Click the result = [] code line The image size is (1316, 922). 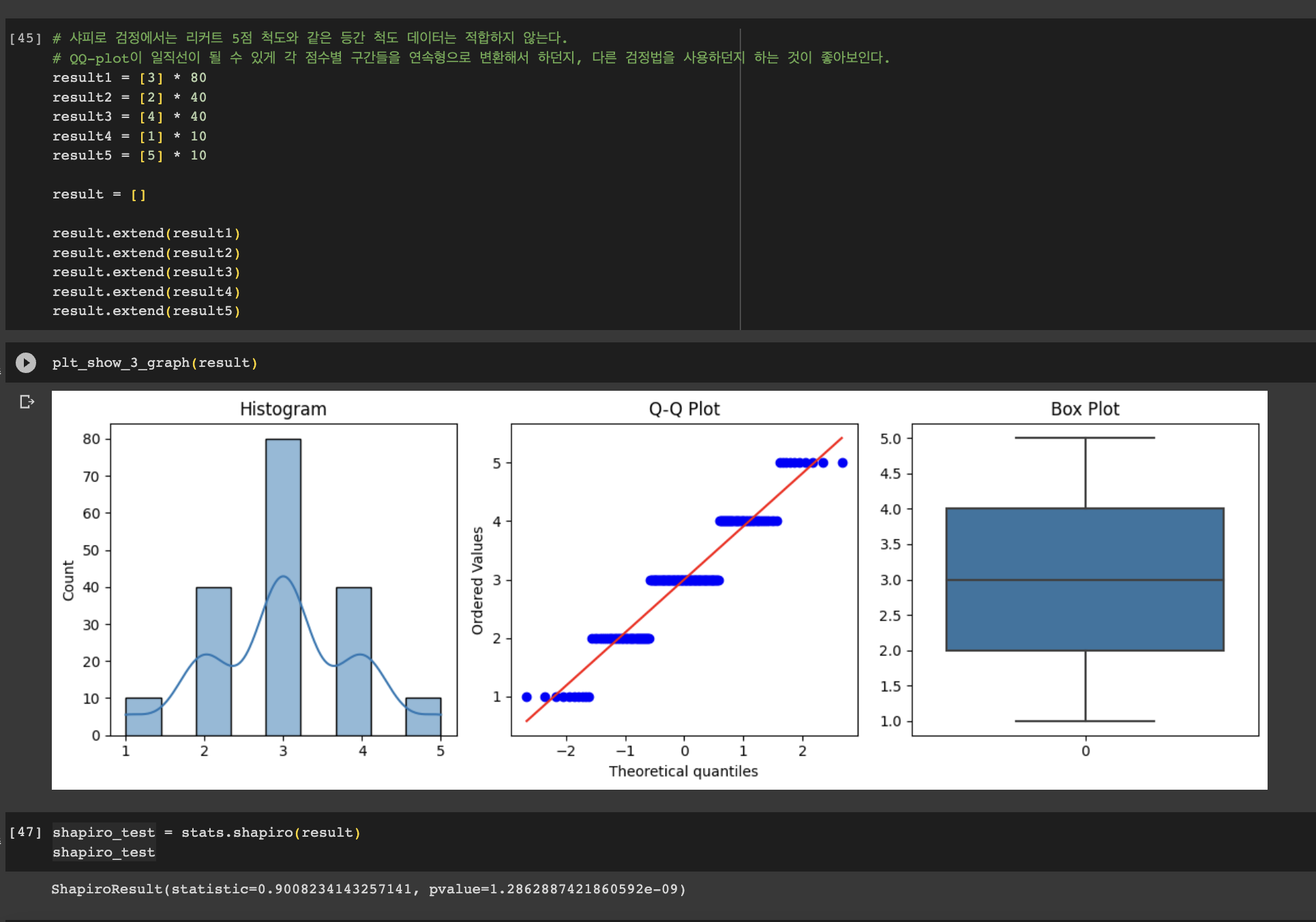click(99, 194)
